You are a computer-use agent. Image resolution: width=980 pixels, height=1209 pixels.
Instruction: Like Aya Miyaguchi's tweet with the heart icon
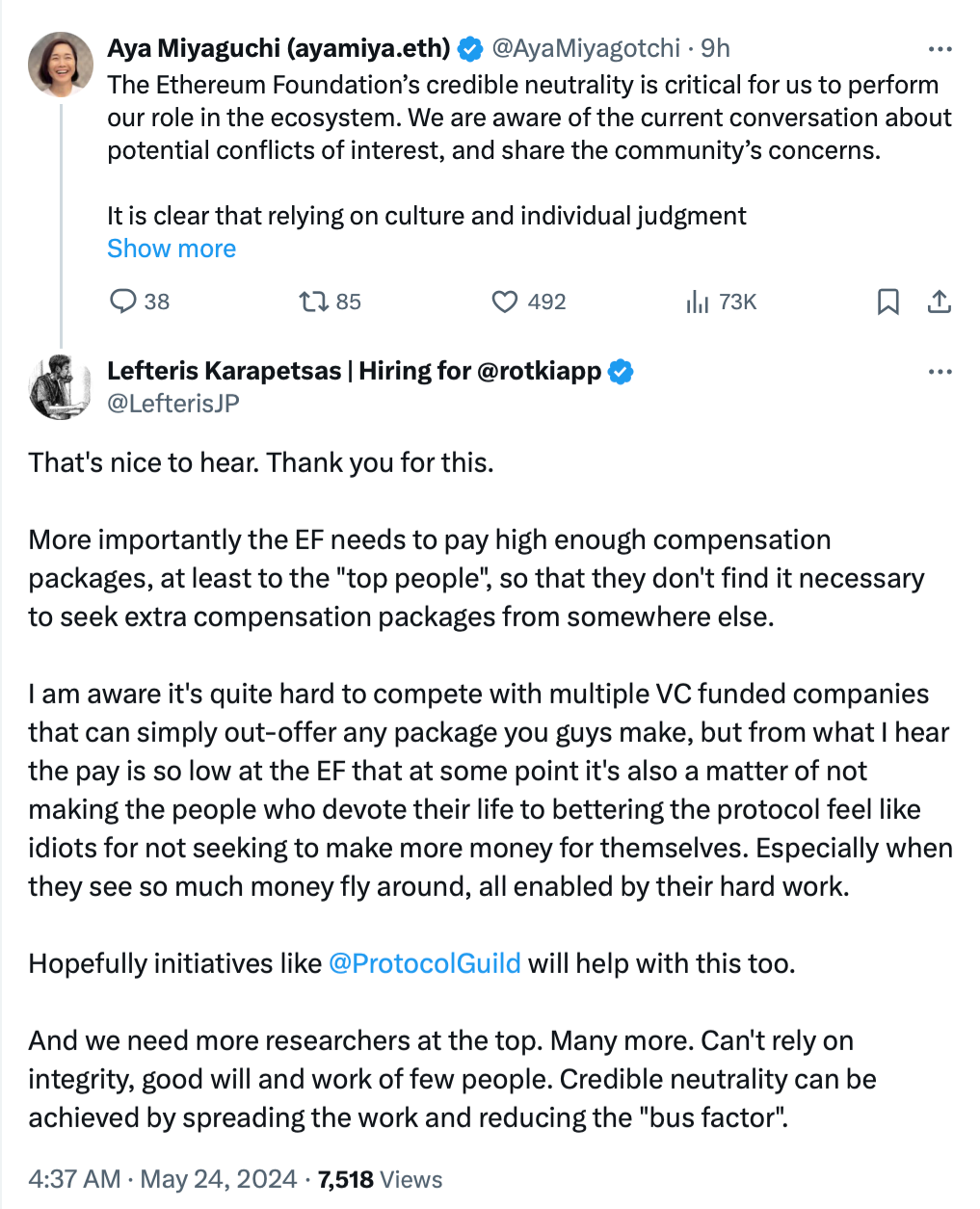tap(505, 302)
